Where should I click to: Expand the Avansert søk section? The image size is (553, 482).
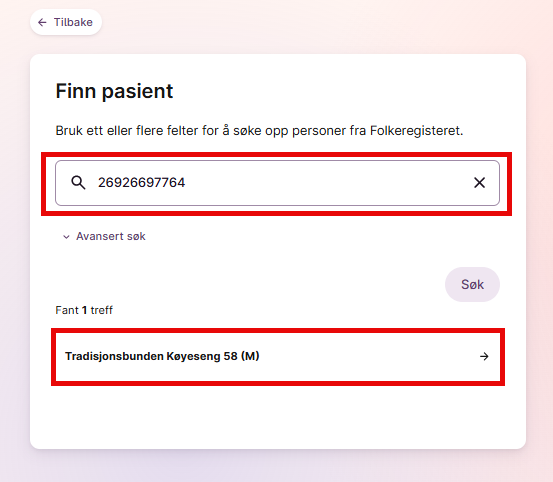coord(104,236)
